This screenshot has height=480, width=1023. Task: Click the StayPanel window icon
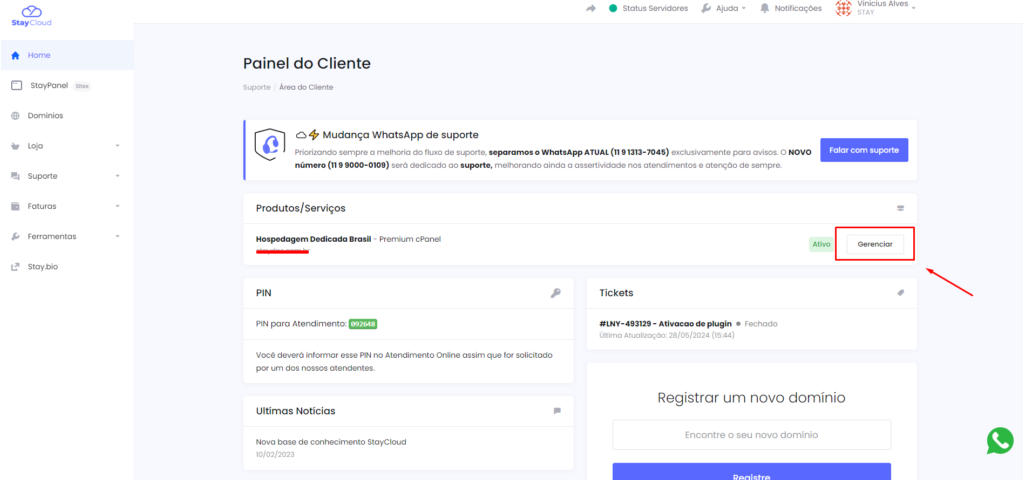coord(16,85)
